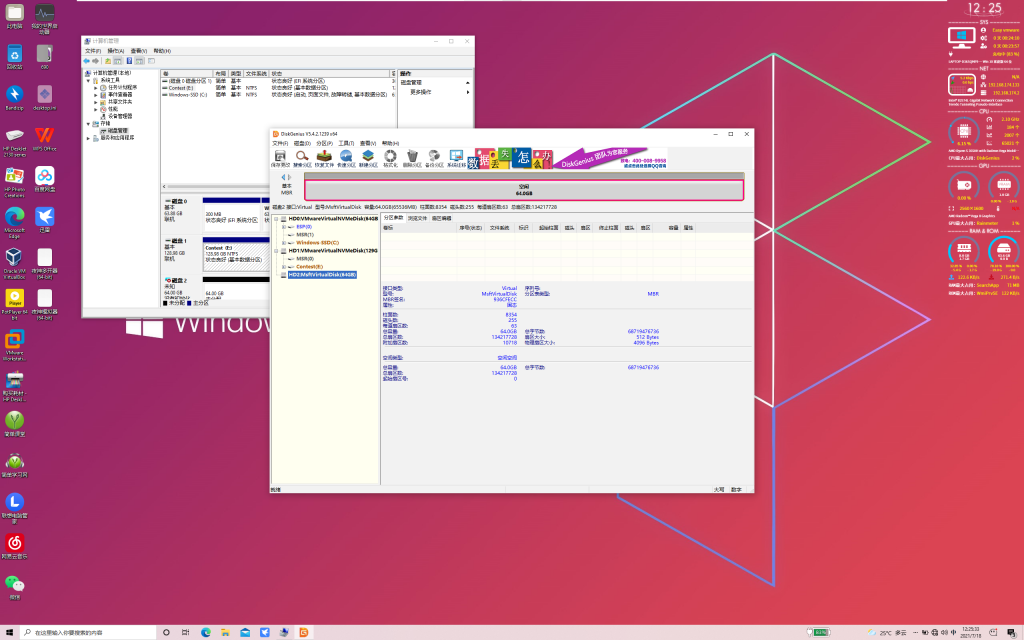Click previous disk arrow in DiskGenius
The width and height of the screenshot is (1024, 640).
click(283, 177)
